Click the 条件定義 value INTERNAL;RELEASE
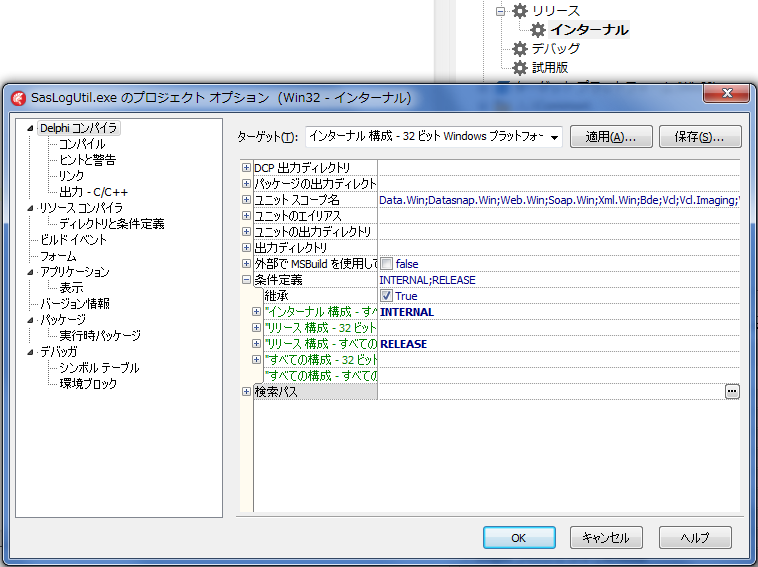 pos(427,280)
